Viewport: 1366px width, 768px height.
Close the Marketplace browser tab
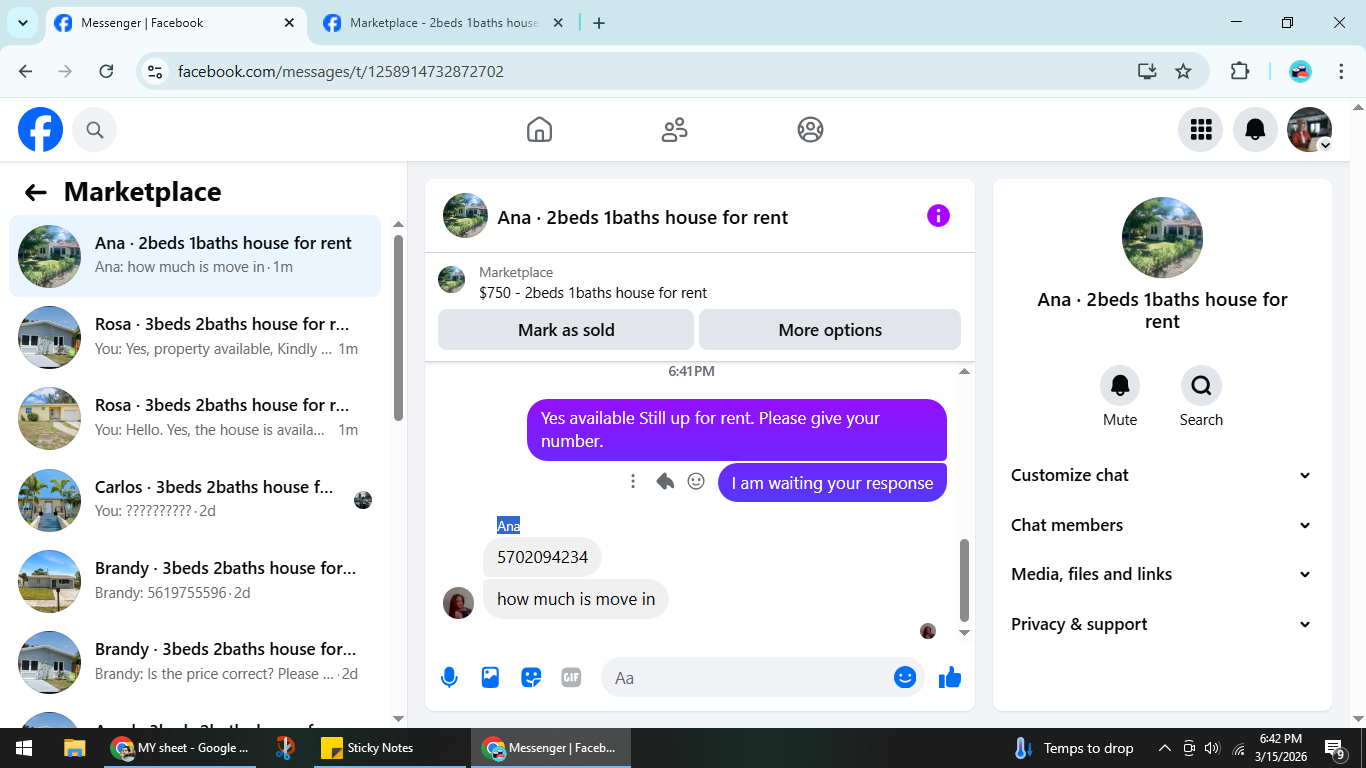click(558, 23)
